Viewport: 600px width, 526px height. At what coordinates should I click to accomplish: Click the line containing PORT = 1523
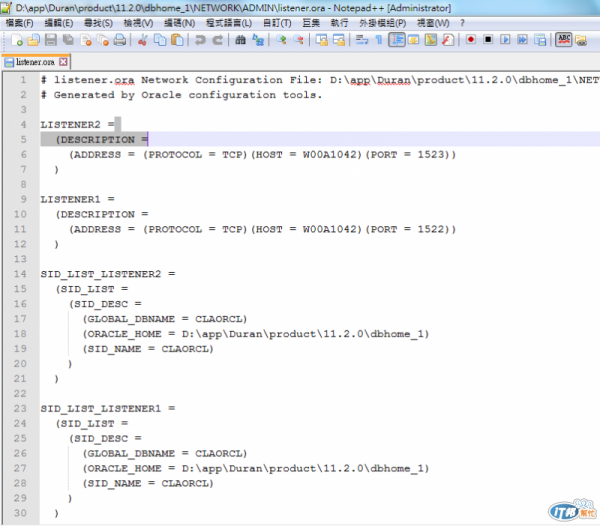[x=262, y=155]
